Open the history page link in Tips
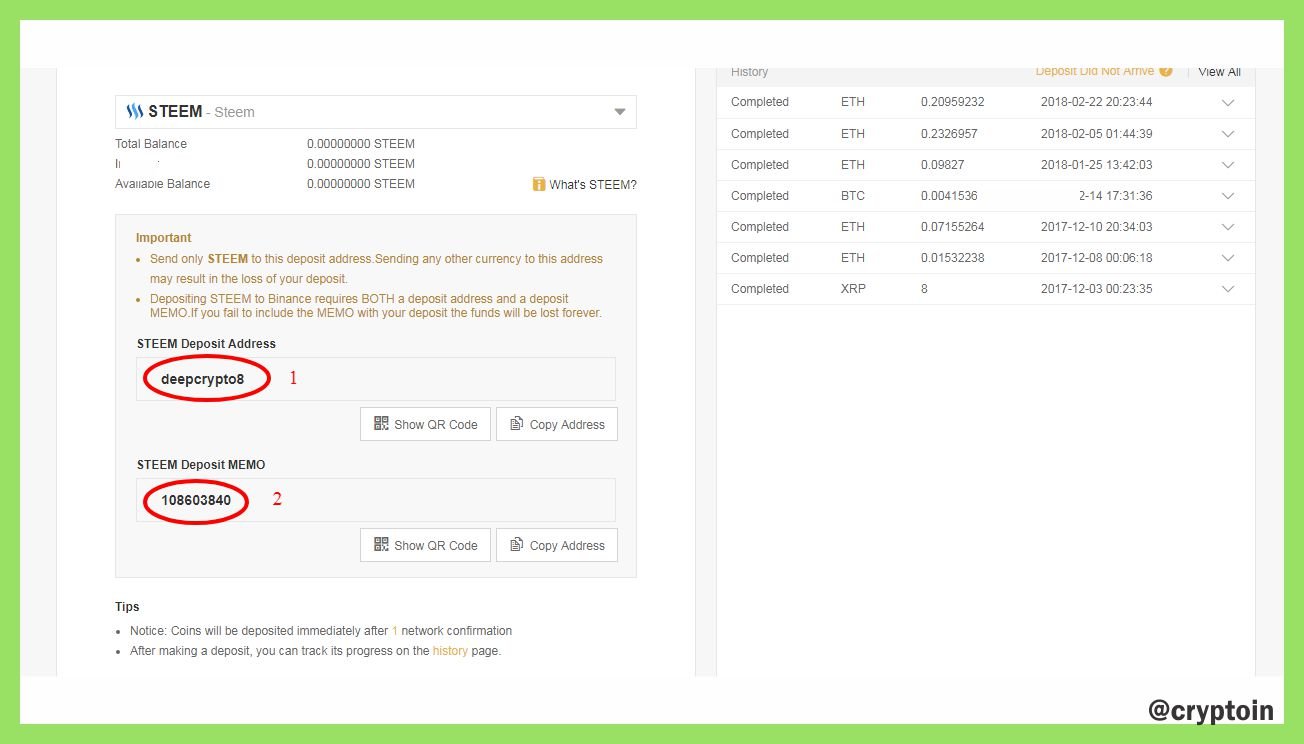 [450, 651]
